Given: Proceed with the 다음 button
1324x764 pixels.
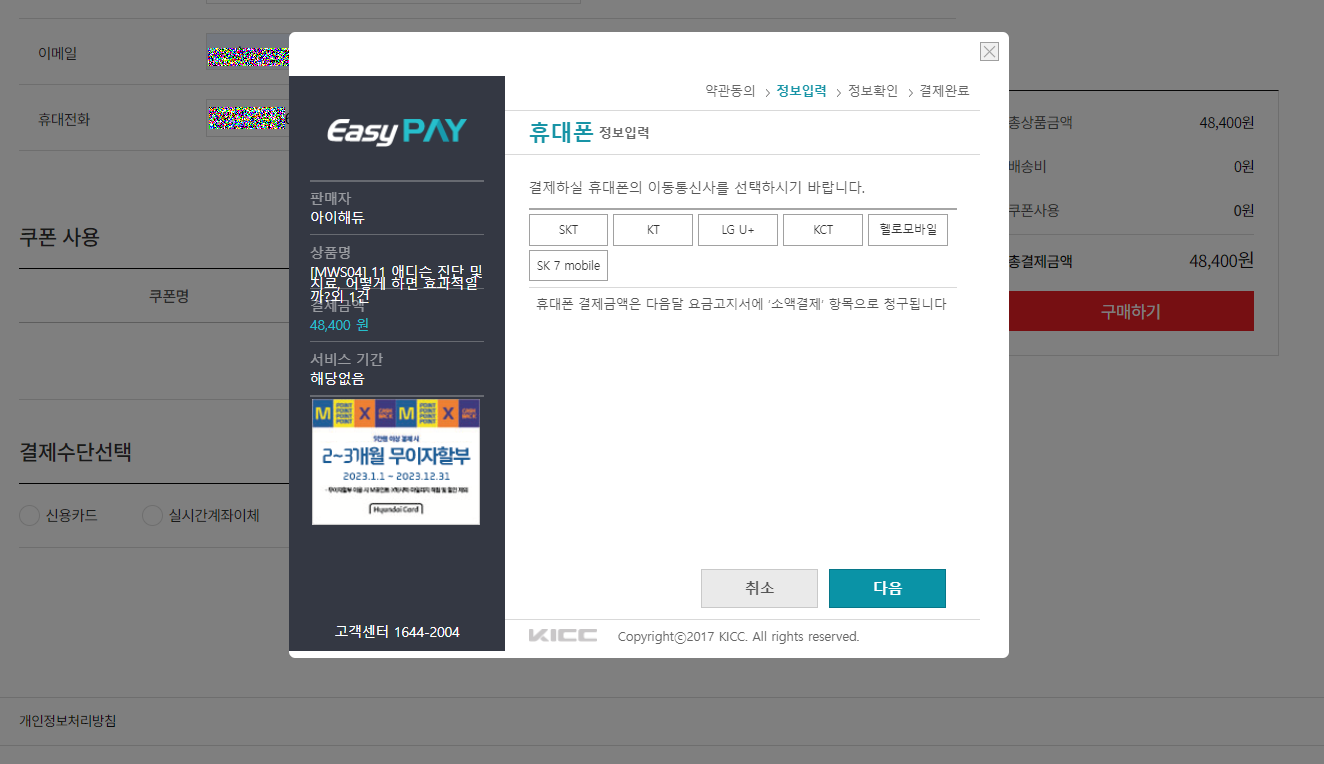Looking at the screenshot, I should (x=887, y=588).
